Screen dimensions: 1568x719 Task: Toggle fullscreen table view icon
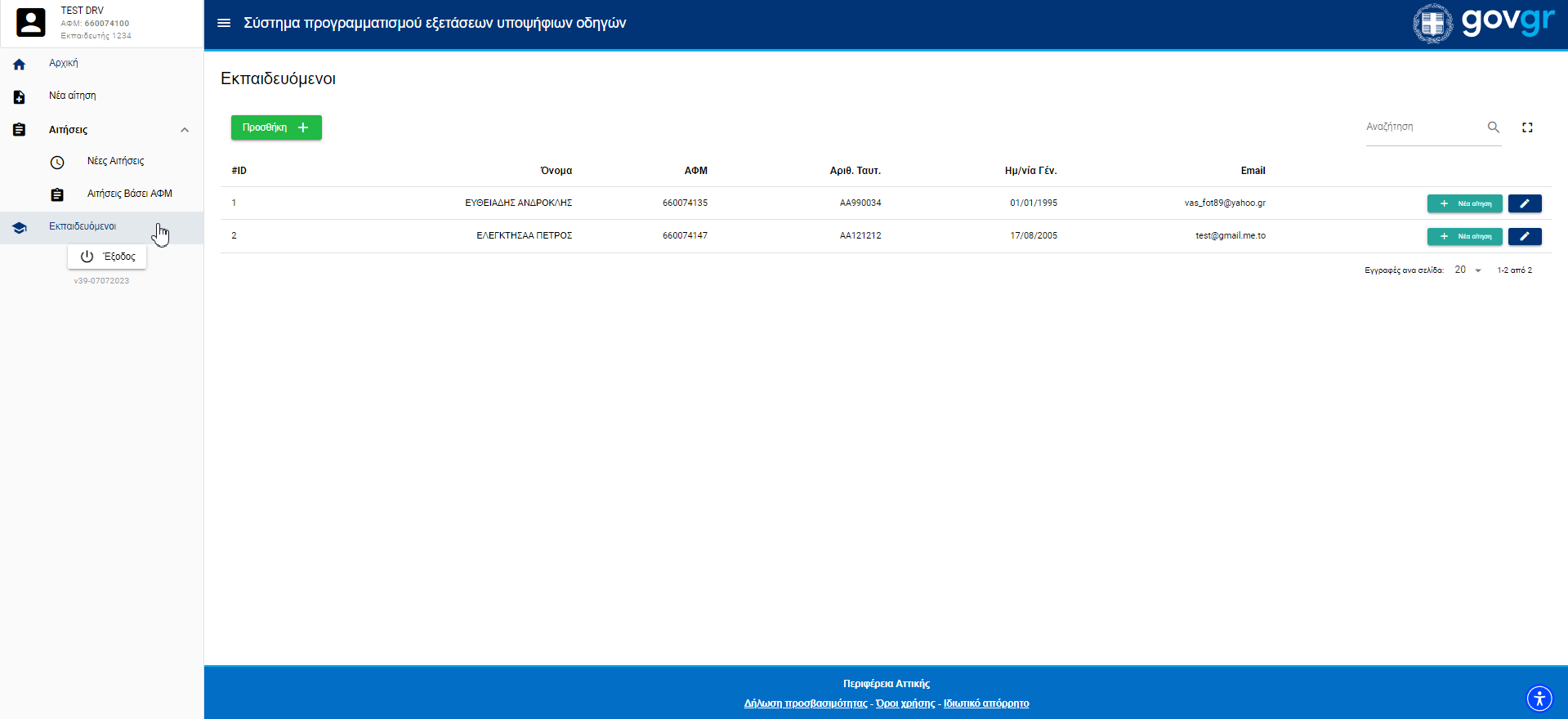[1527, 127]
